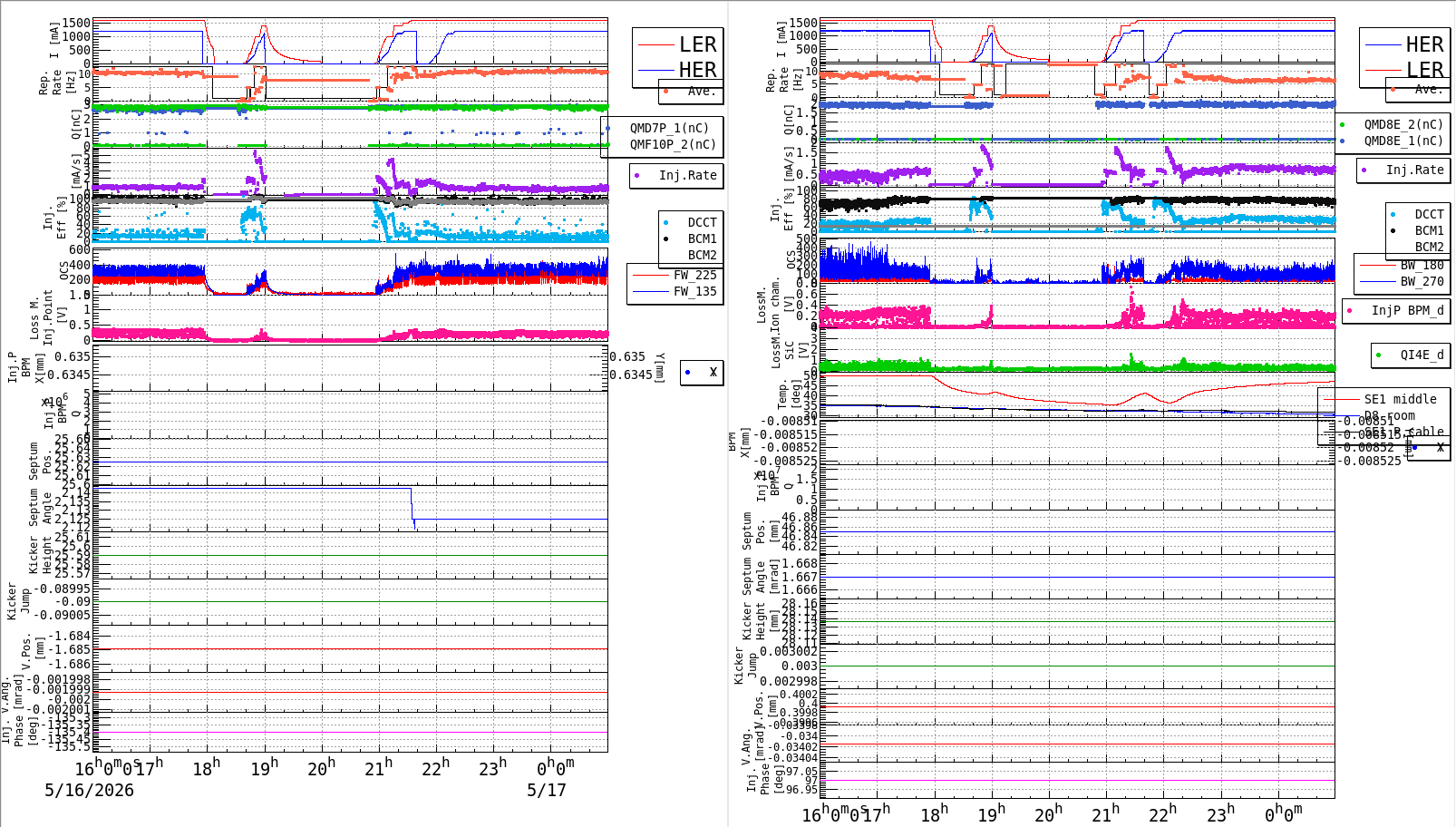Select the FW_225 legend label
Viewport: 1456px width, 827px height.
[x=694, y=275]
